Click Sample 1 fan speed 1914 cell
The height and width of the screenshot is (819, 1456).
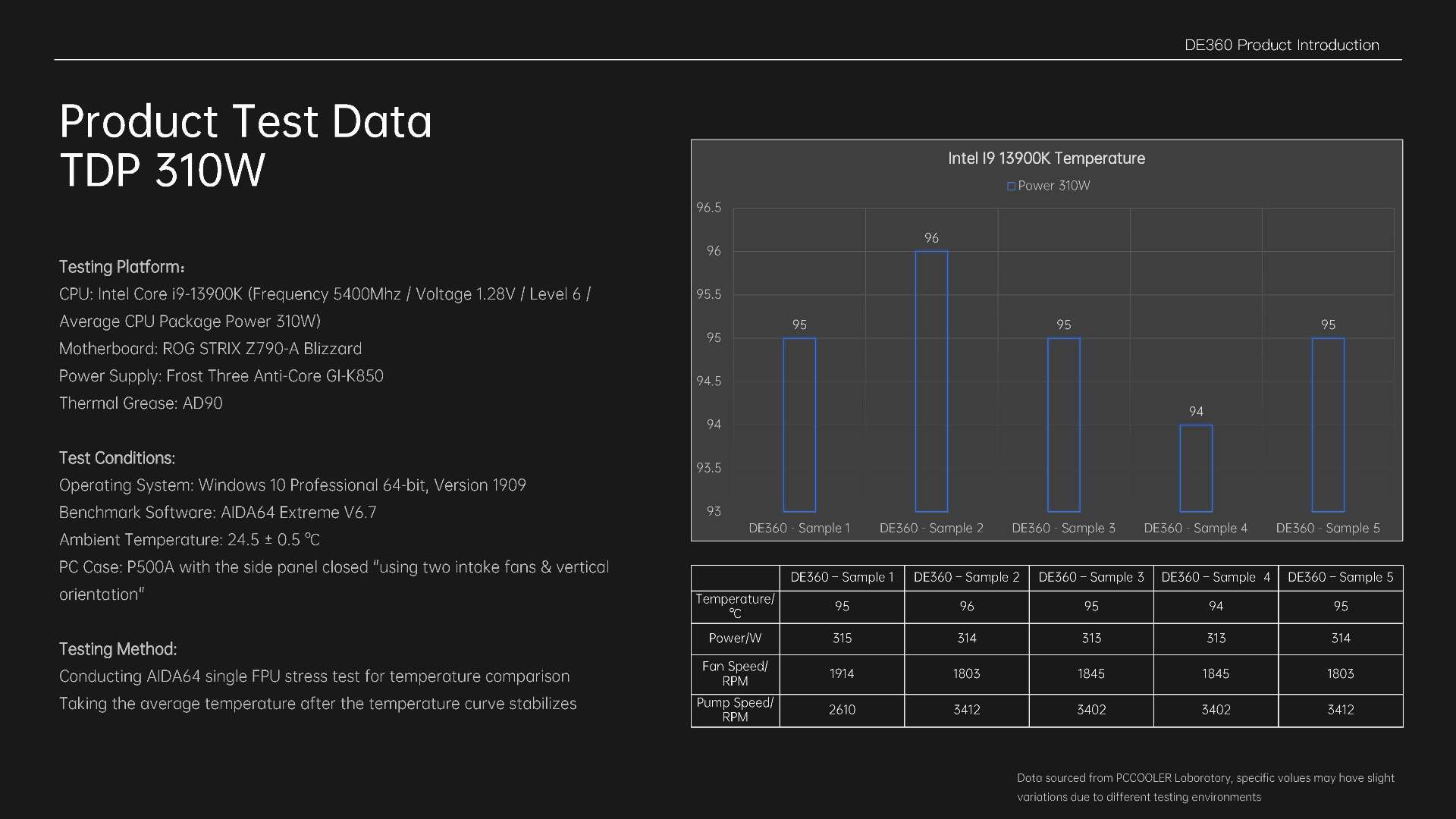click(x=842, y=673)
